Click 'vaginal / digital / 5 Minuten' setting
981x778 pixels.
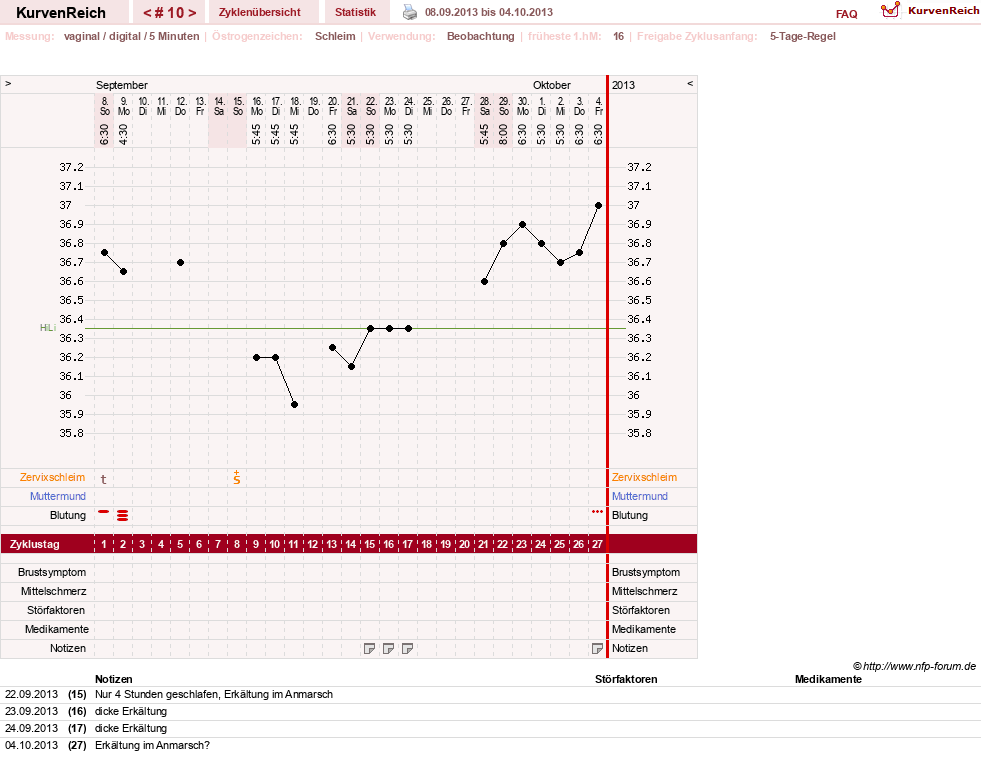(131, 36)
